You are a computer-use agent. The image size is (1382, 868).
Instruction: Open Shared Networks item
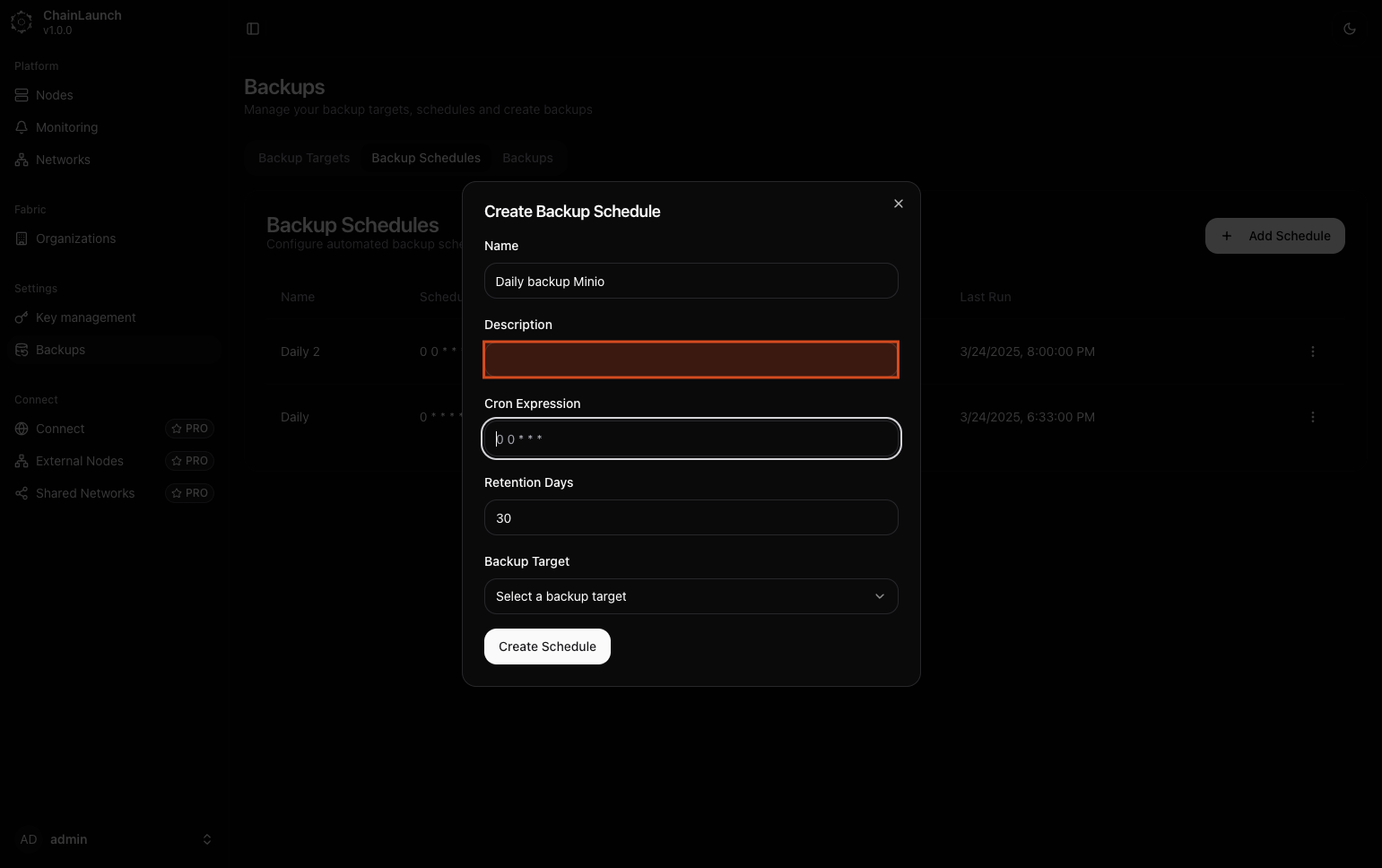tap(84, 493)
